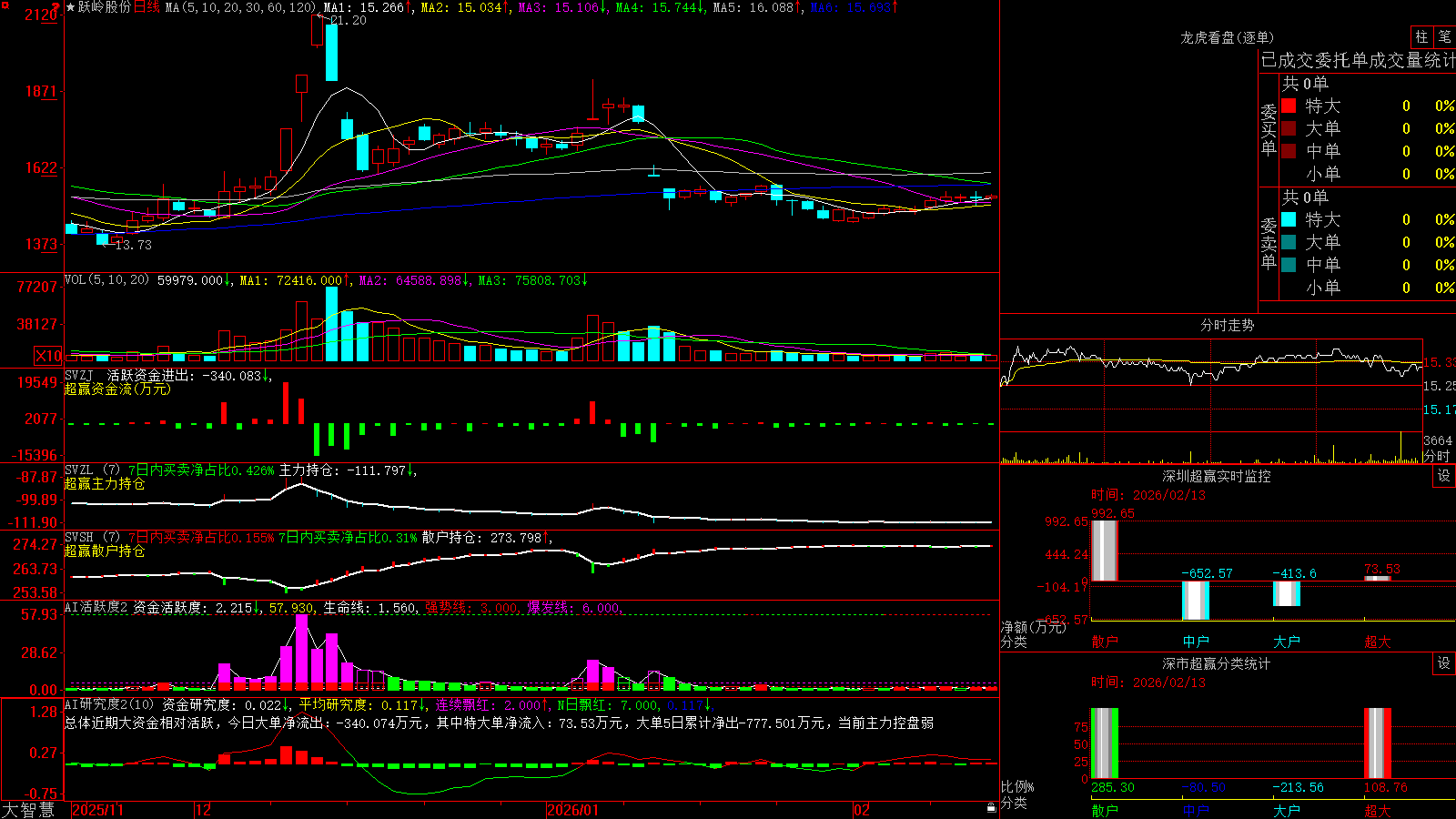Viewport: 1456px width, 819px height.
Task: Open 设 settings for 深圳超赢实时监控
Action: pyautogui.click(x=1444, y=476)
